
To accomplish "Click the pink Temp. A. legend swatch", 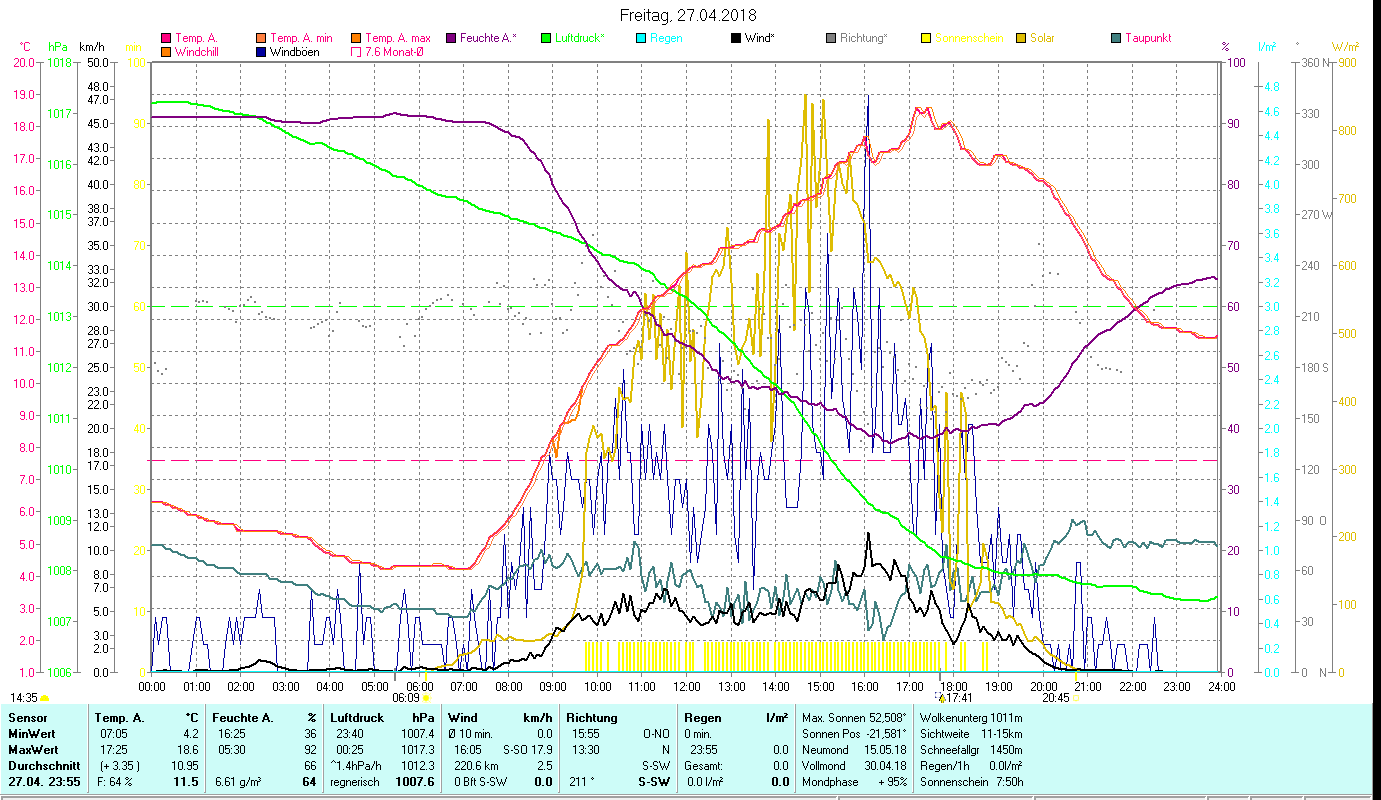I will click(x=166, y=38).
